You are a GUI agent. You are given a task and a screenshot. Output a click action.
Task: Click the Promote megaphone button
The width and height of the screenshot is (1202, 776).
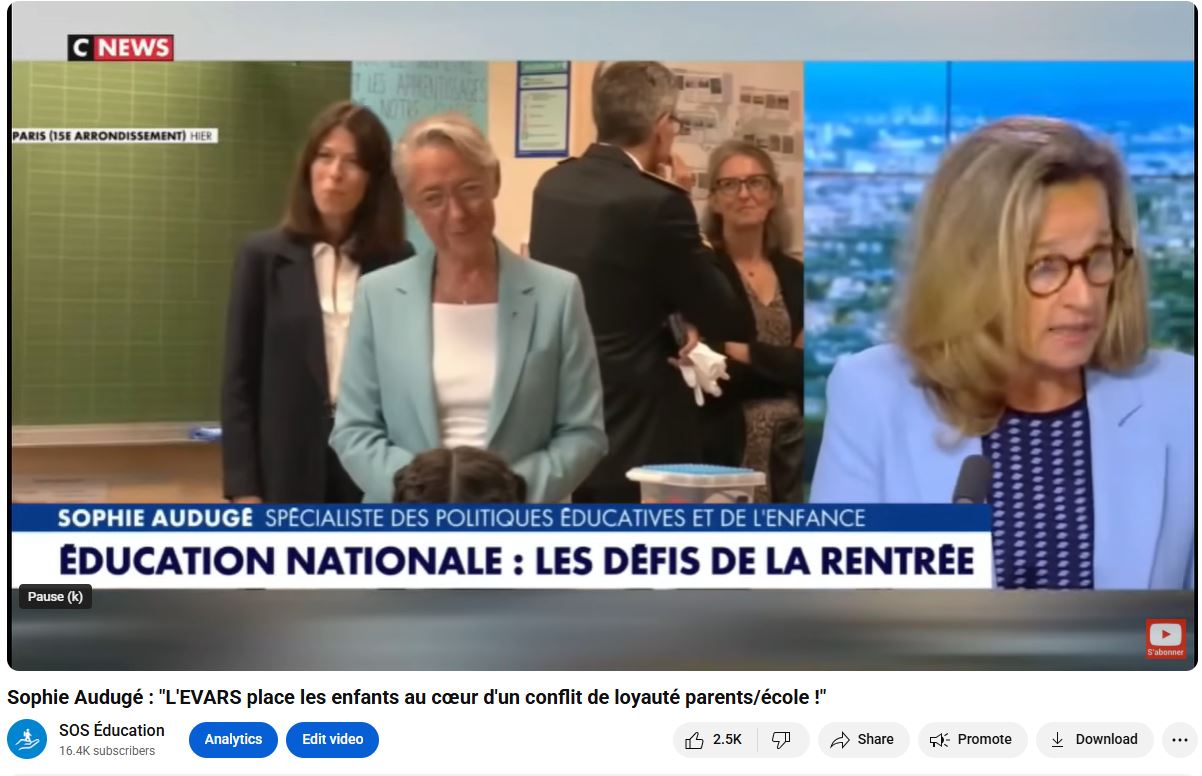click(972, 740)
